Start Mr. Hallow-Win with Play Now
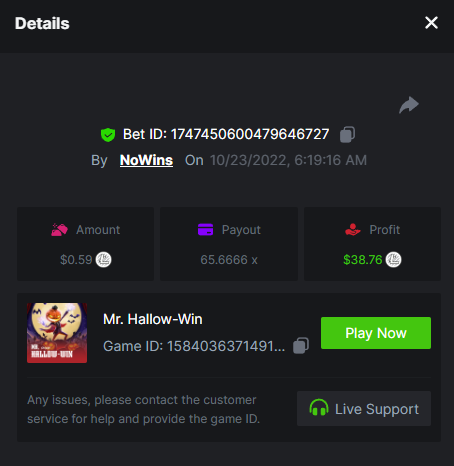Viewport: 454px width, 466px height. 376,333
